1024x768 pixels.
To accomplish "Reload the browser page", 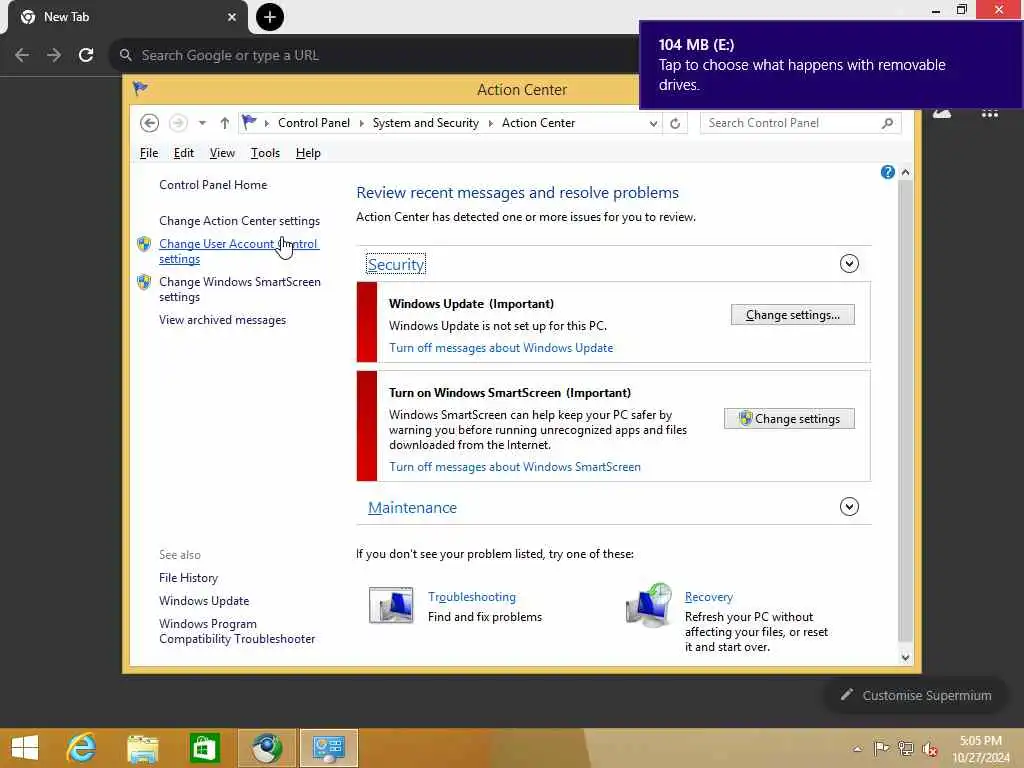I will (x=86, y=55).
